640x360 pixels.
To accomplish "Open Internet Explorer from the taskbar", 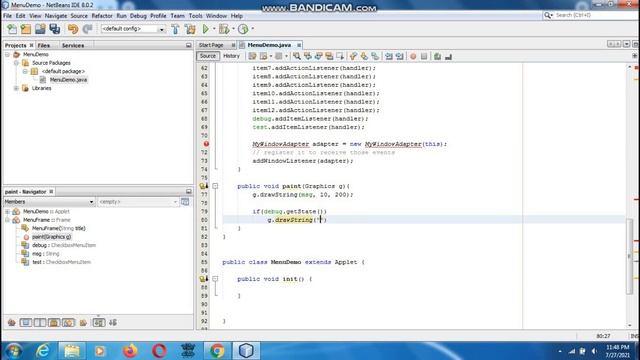I will pyautogui.click(x=42, y=351).
